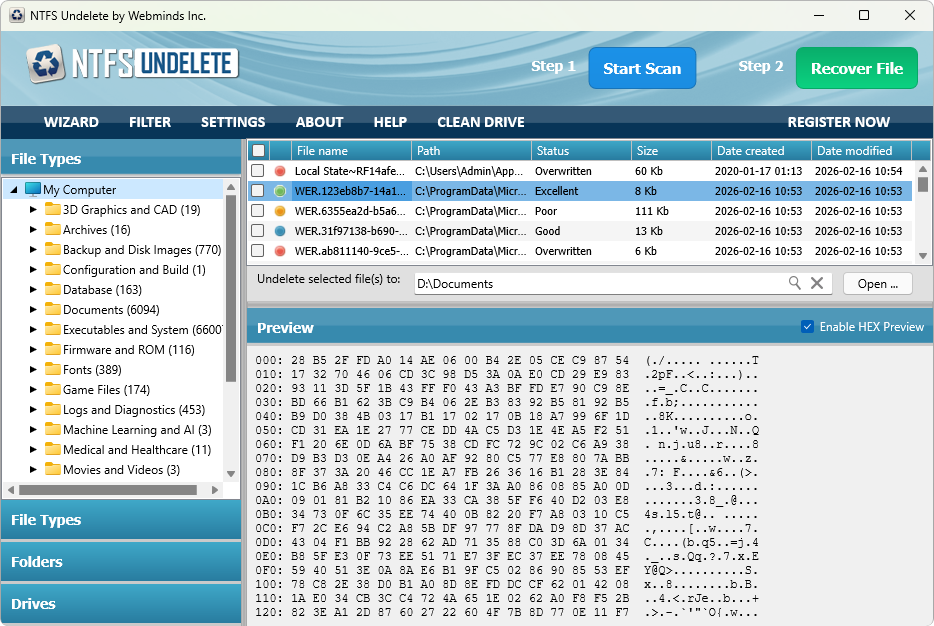Expand the Database tree node
The width and height of the screenshot is (934, 626).
coord(33,289)
